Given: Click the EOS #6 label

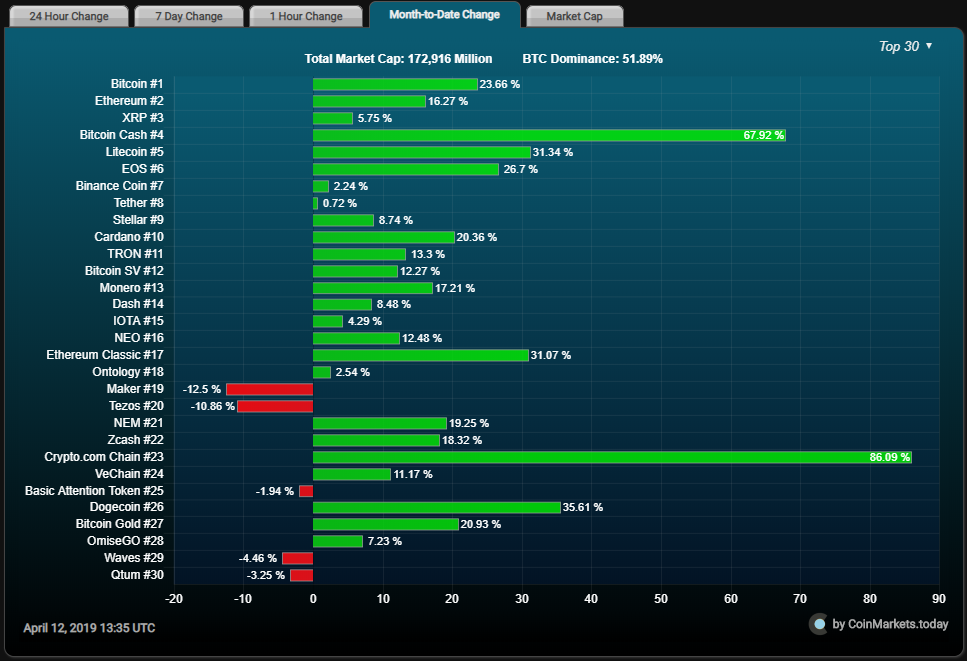Looking at the screenshot, I should [x=142, y=168].
